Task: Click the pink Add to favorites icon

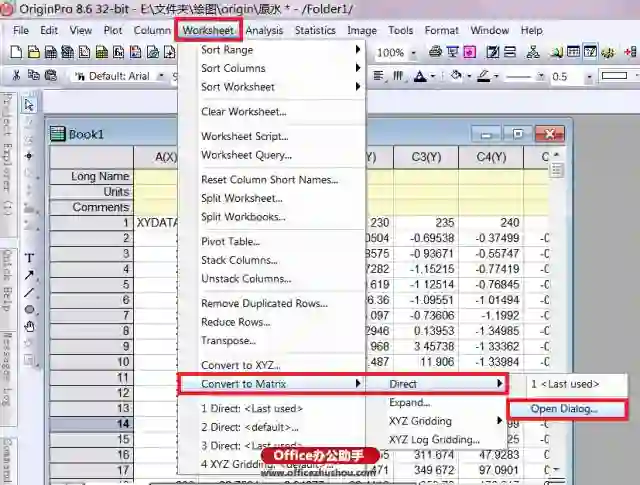Action: [470, 52]
